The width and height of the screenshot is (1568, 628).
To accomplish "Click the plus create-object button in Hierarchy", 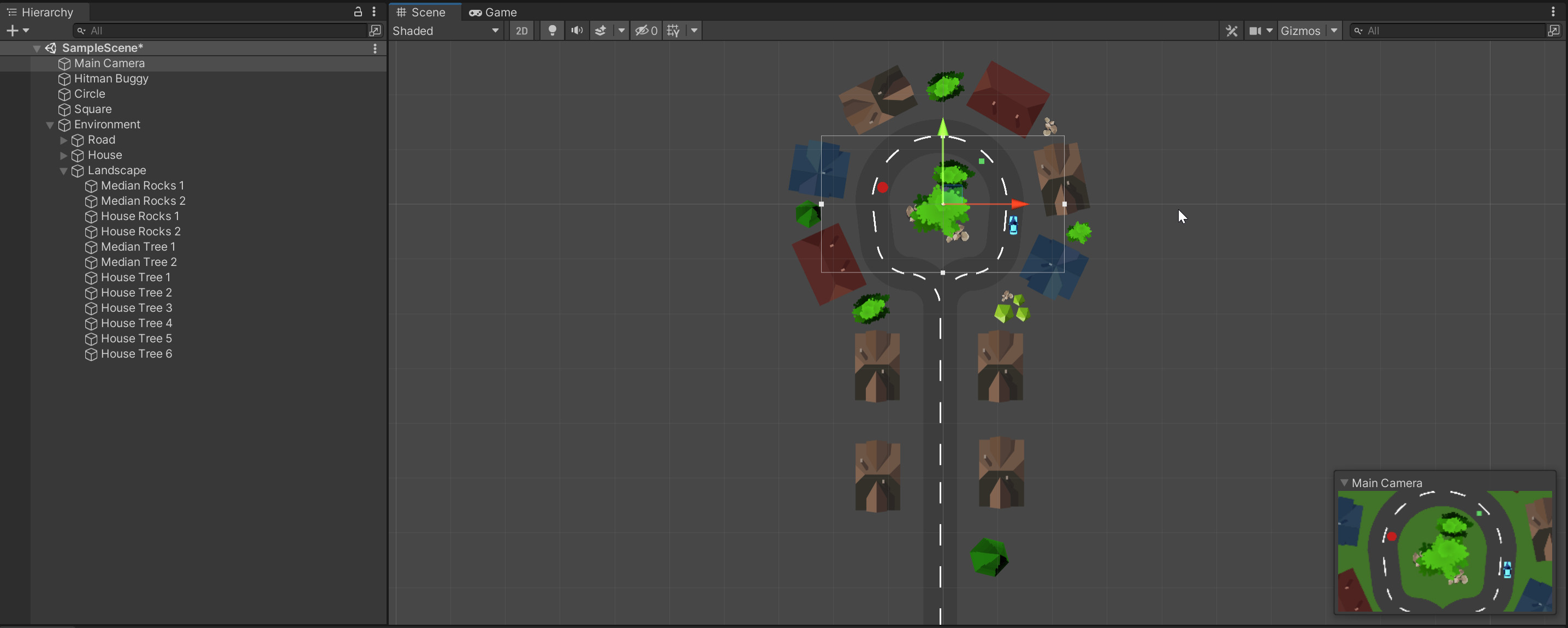I will click(x=11, y=31).
